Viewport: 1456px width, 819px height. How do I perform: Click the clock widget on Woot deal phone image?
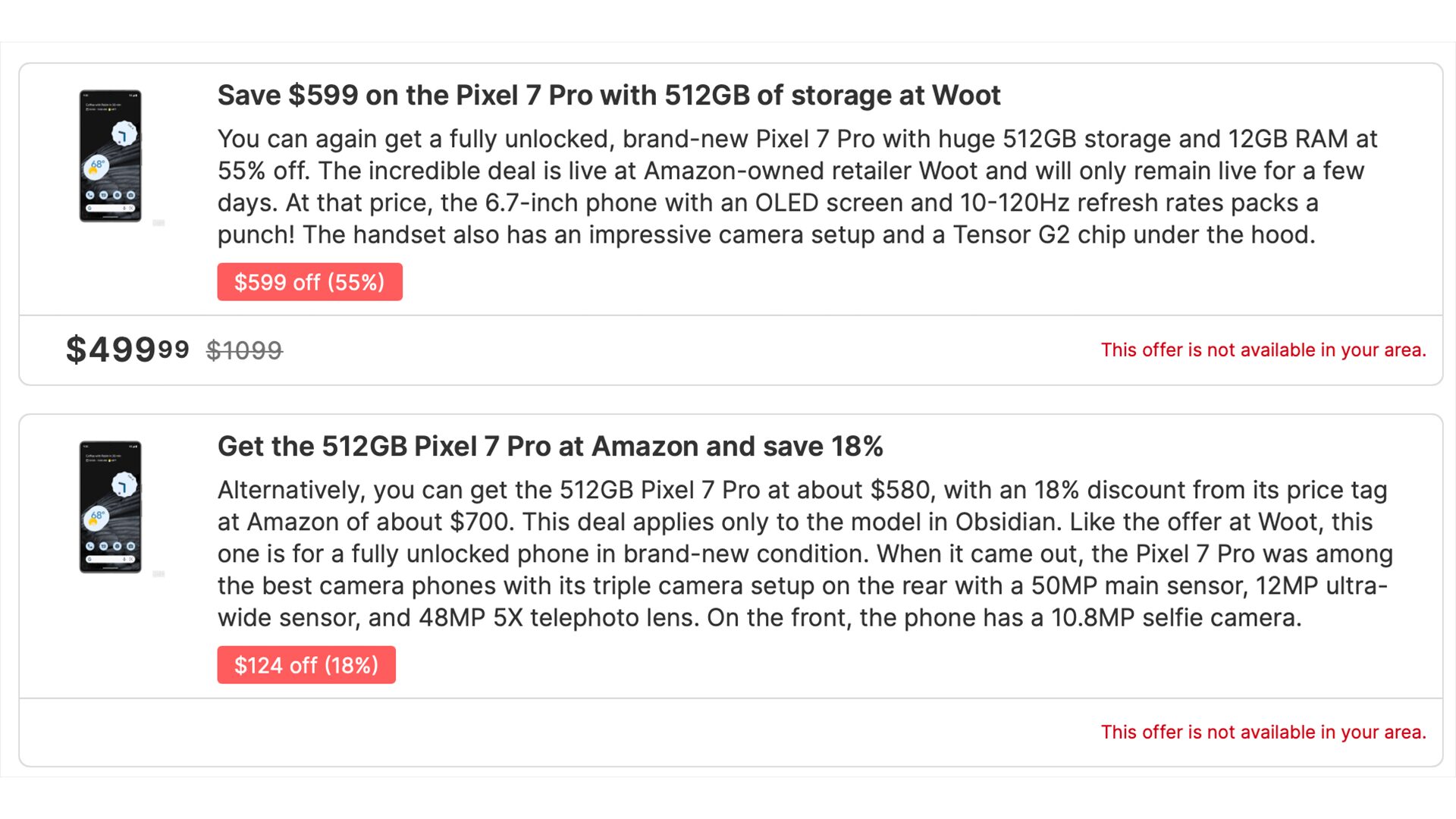point(124,134)
